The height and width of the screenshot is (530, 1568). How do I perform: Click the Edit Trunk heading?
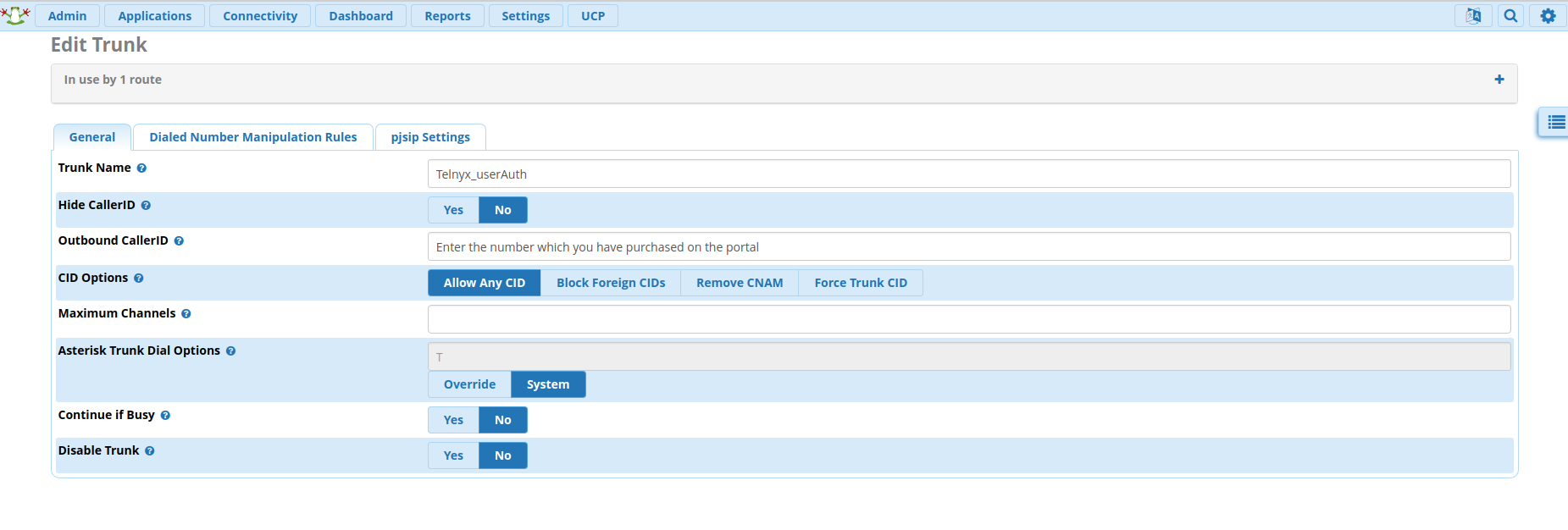tap(99, 45)
